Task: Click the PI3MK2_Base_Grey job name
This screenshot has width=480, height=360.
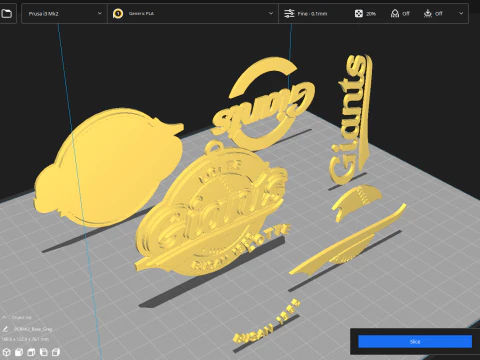Action: 33,329
